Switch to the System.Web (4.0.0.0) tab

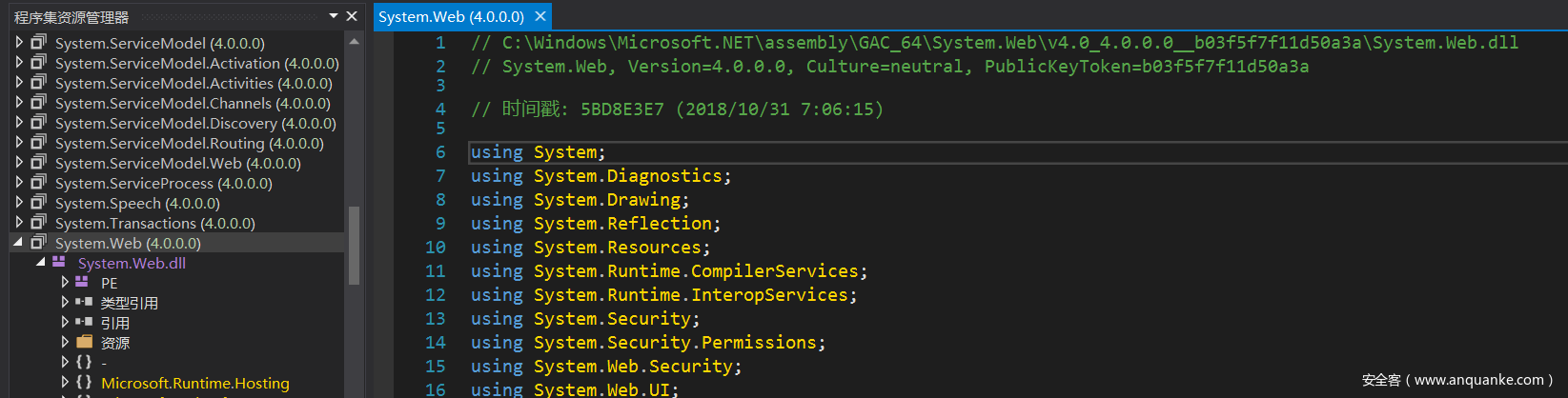pos(451,16)
